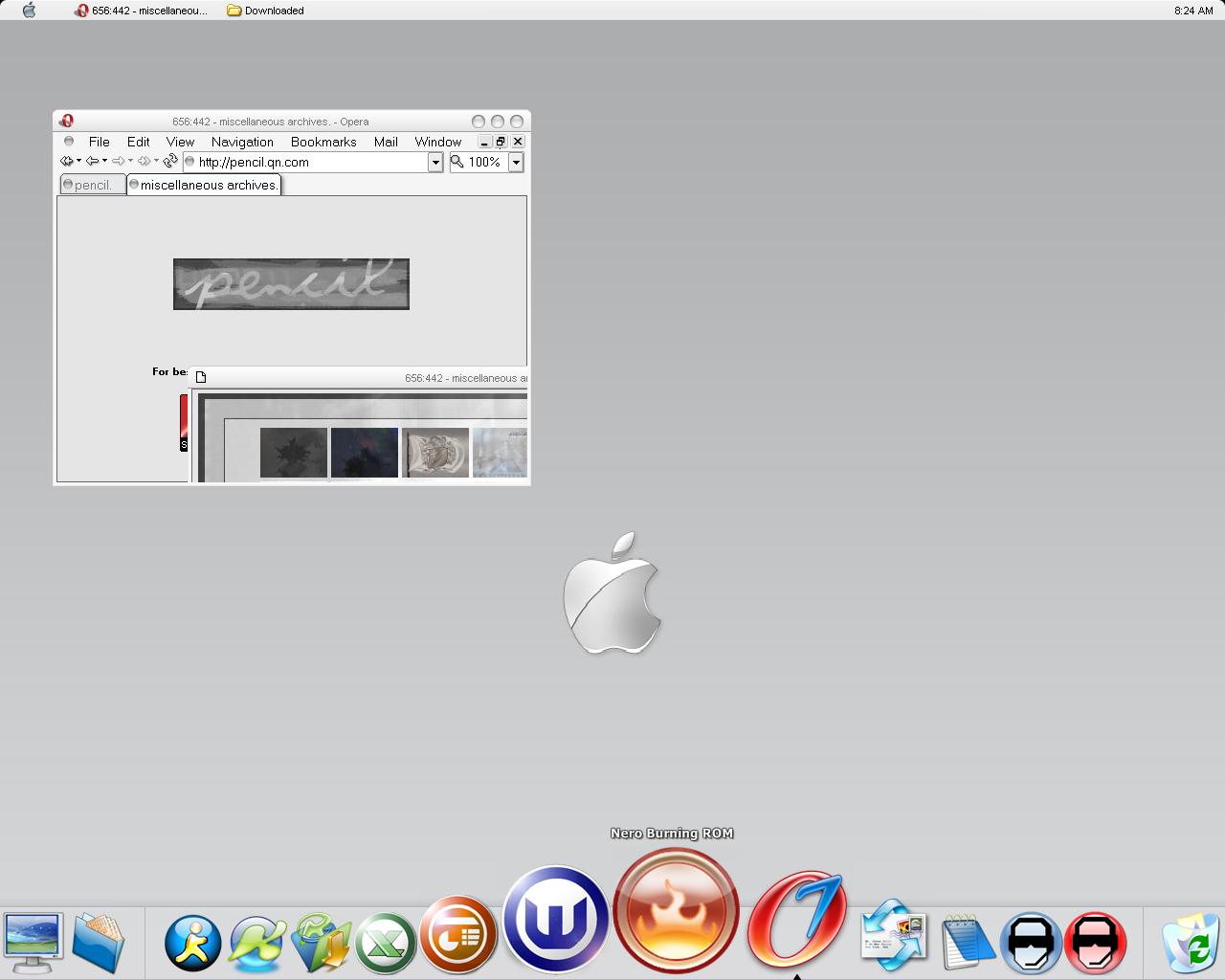This screenshot has width=1225, height=980.
Task: Click the Fast Forward navigation icon
Action: [144, 161]
